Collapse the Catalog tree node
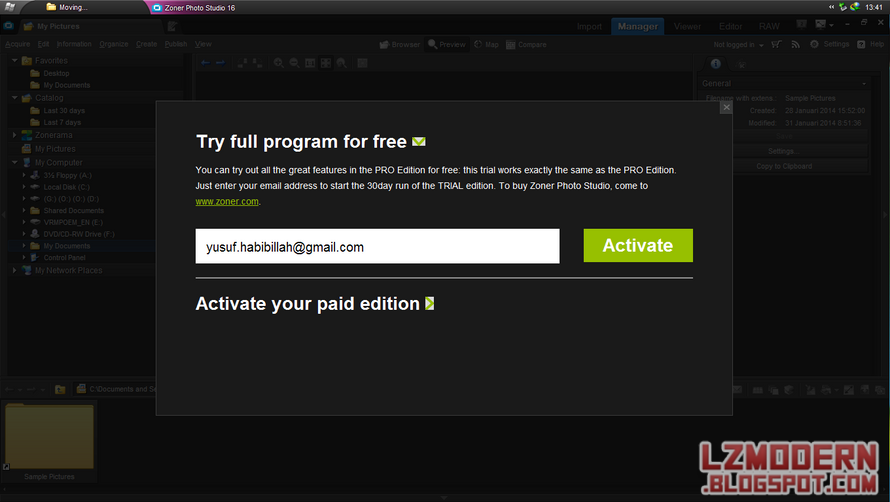This screenshot has width=890, height=502. pos(15,98)
